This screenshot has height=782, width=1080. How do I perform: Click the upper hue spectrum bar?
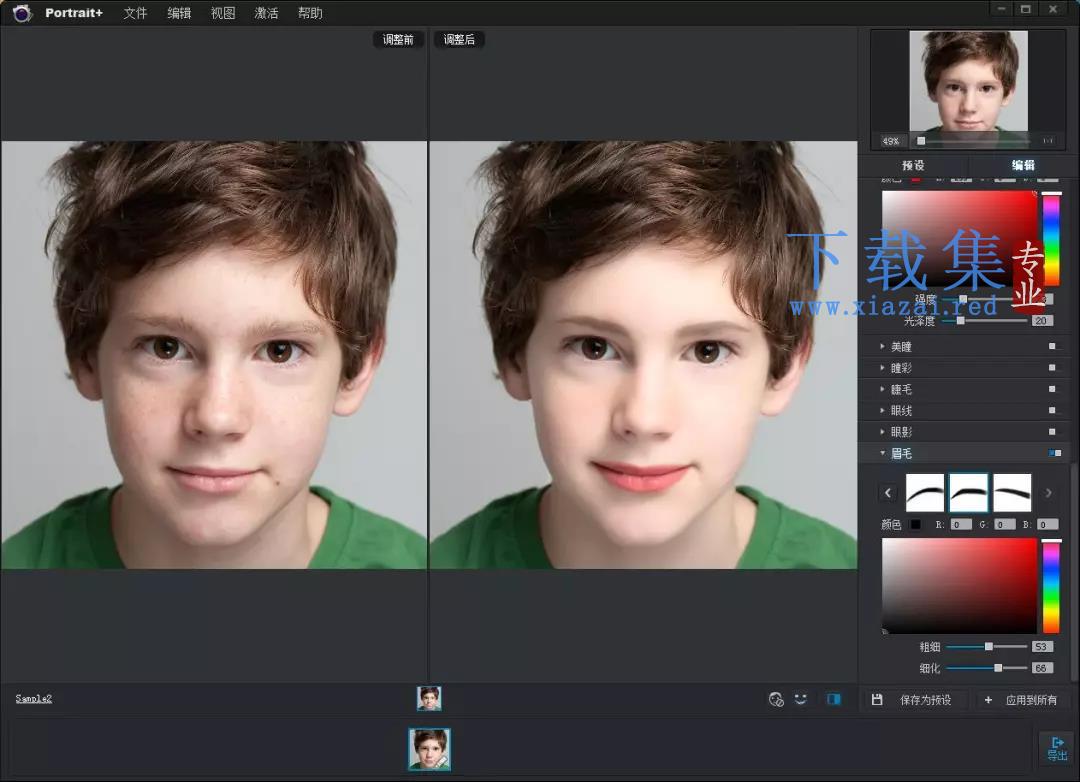[1051, 239]
